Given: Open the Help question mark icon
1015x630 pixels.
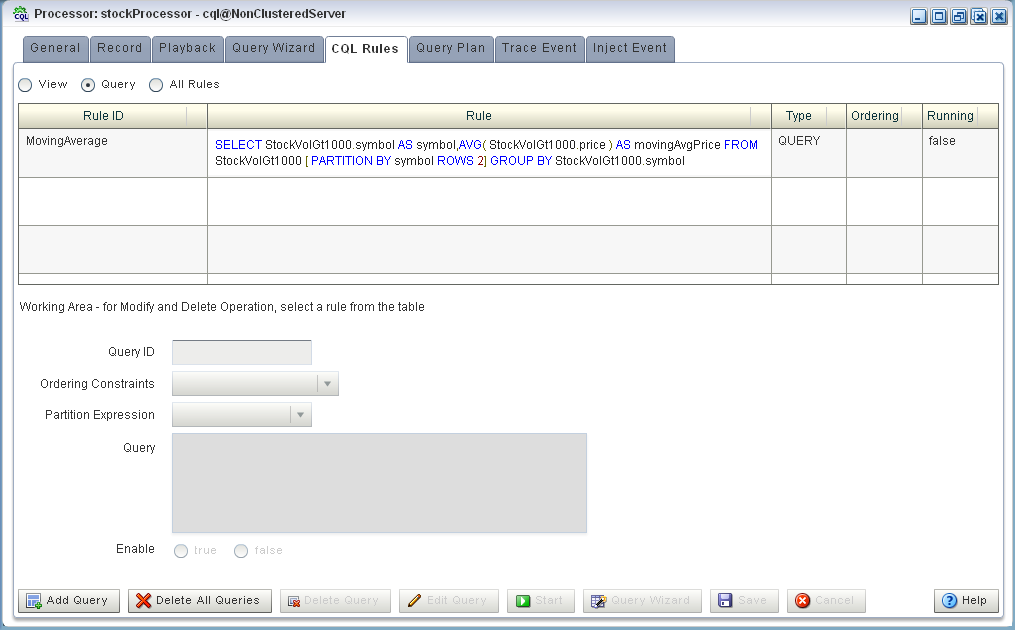Looking at the screenshot, I should 950,600.
